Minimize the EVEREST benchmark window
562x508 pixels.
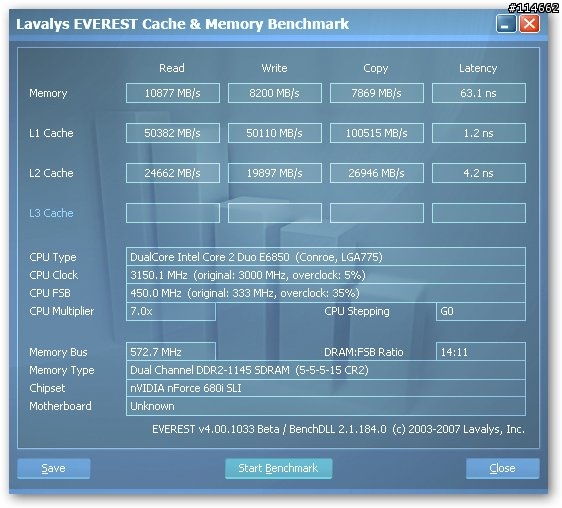point(506,24)
